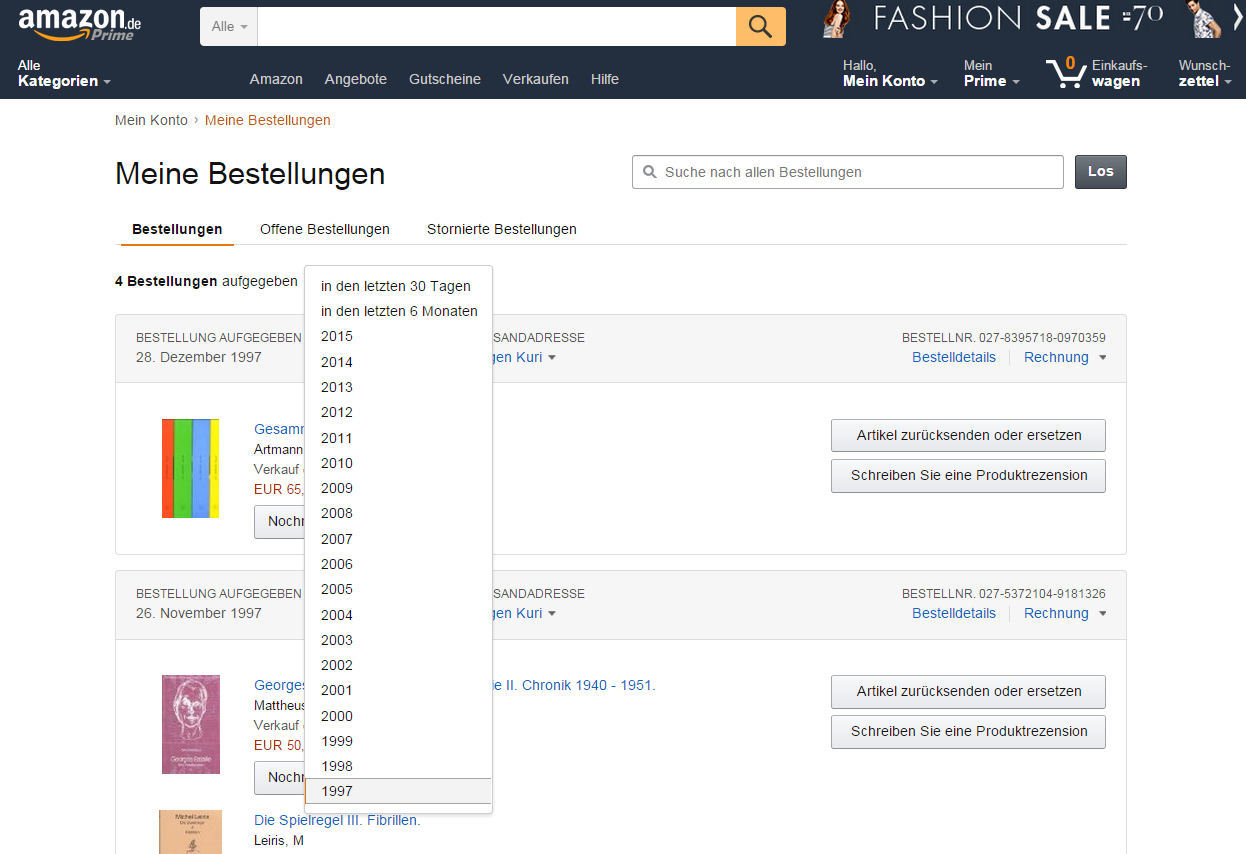Viewport: 1246px width, 854px height.
Task: Click in the main Amazon search field
Action: click(496, 26)
